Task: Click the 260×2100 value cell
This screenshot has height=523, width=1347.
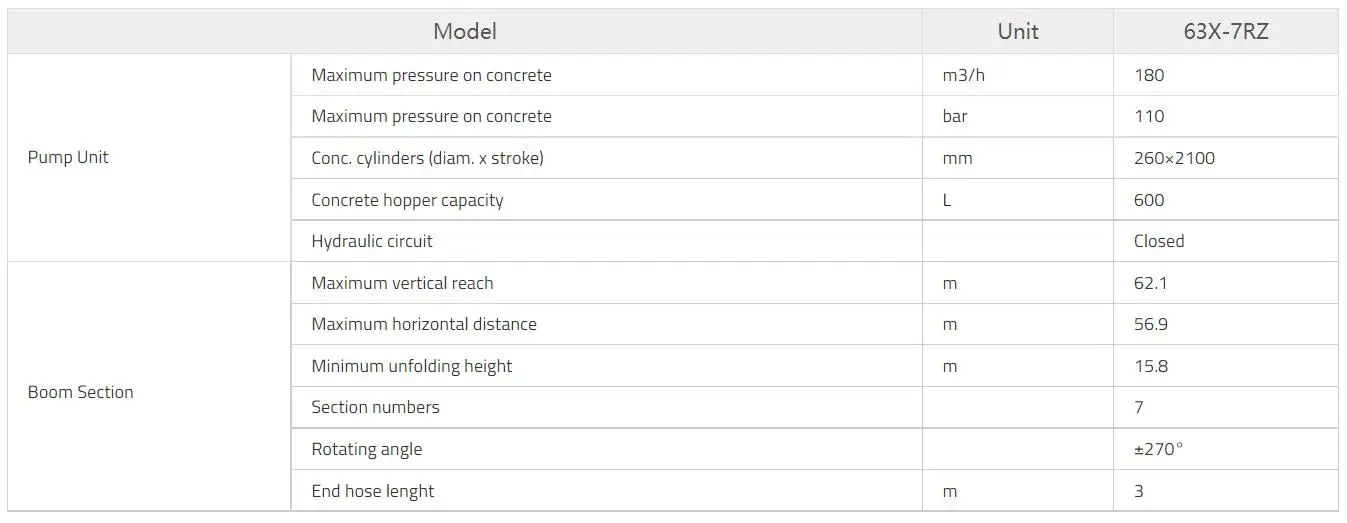Action: [1174, 158]
